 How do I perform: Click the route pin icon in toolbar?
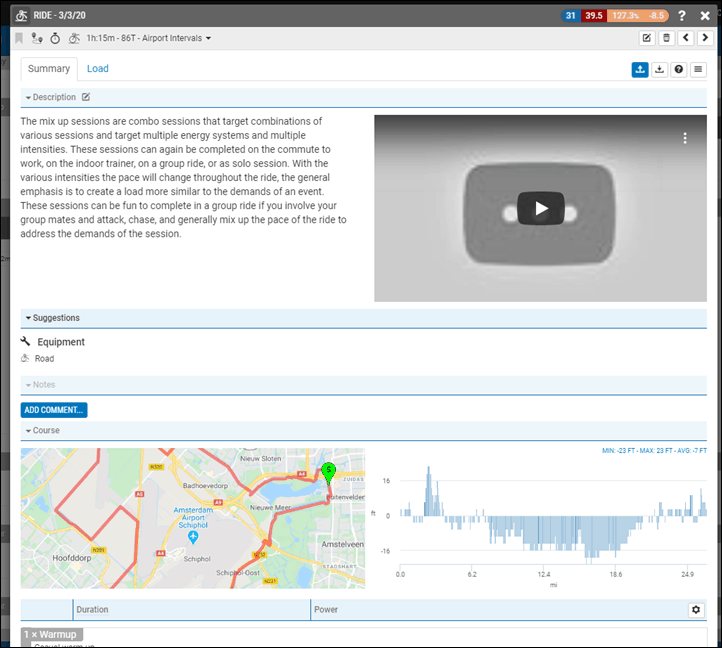tap(37, 38)
